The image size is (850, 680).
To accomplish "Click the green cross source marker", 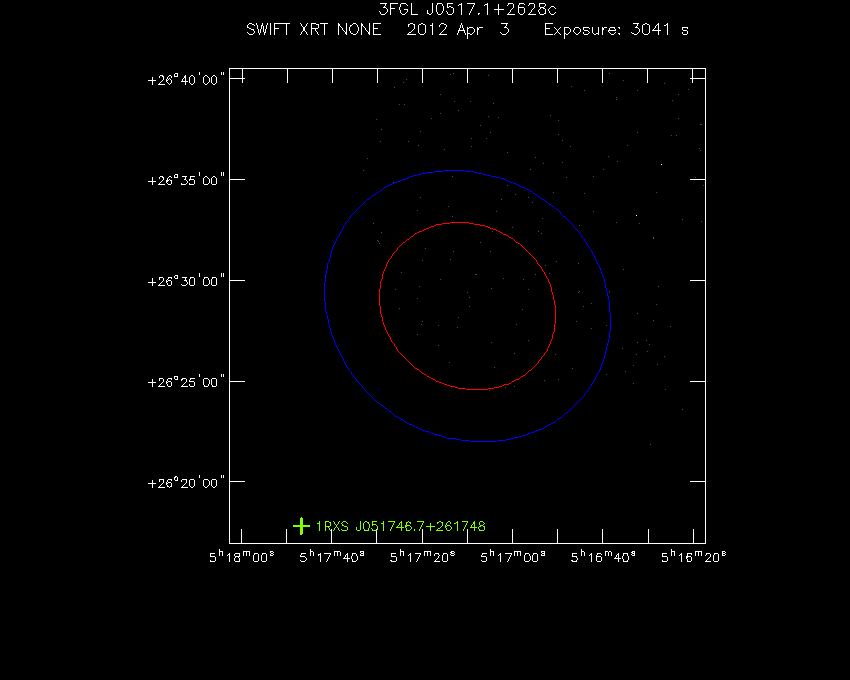I will click(301, 526).
